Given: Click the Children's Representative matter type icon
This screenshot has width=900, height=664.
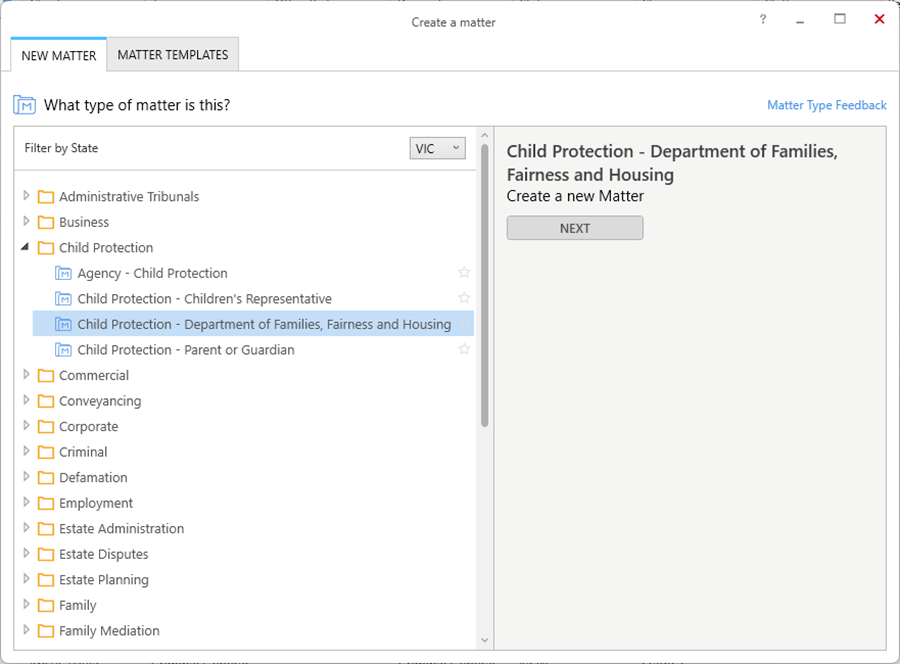Looking at the screenshot, I should (64, 299).
